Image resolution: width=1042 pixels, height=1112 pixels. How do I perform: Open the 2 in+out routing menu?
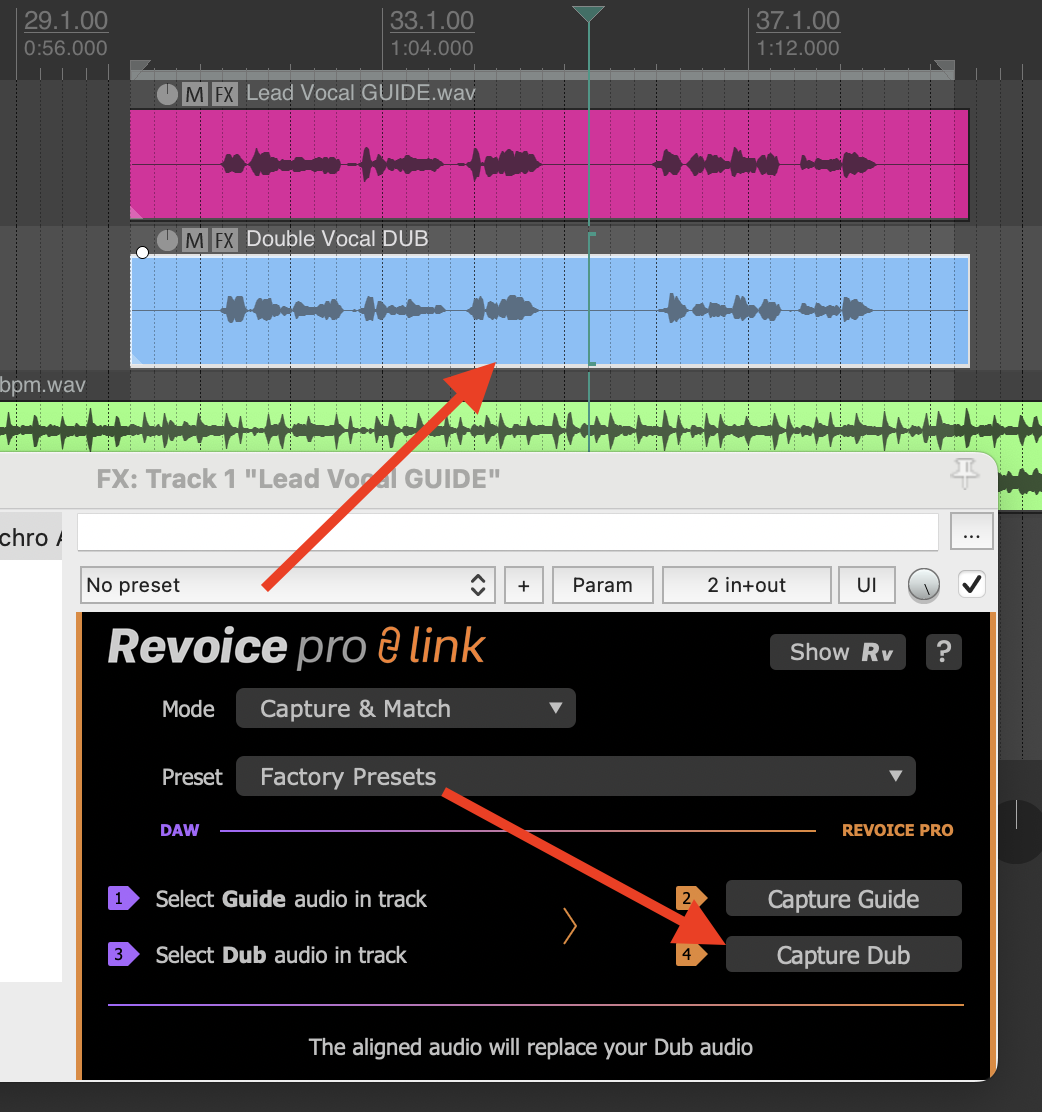(x=746, y=585)
